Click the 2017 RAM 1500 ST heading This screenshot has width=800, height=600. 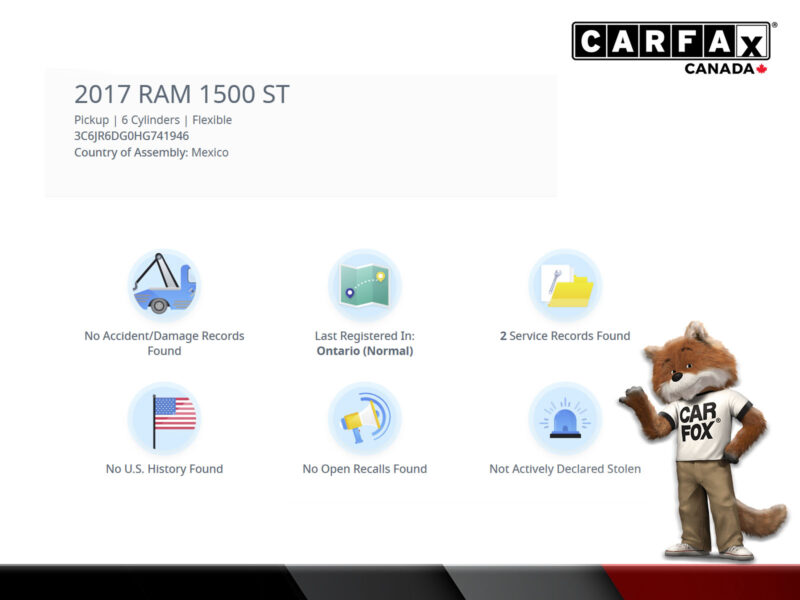point(182,95)
